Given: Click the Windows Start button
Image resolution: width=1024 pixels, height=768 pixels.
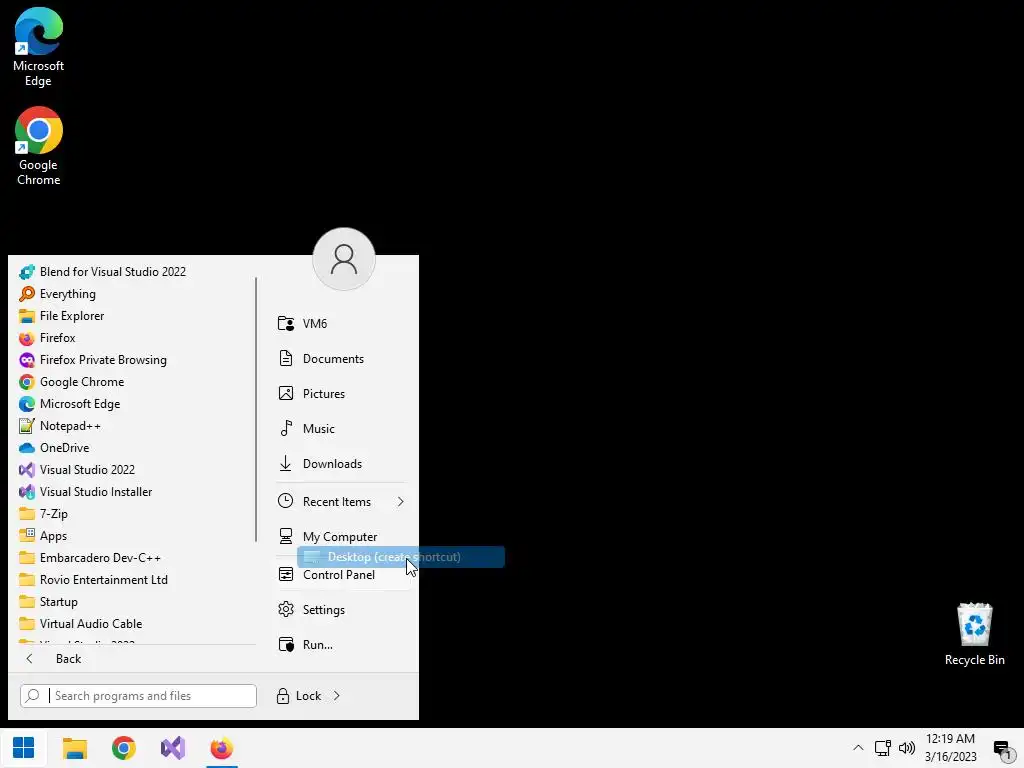Looking at the screenshot, I should pyautogui.click(x=24, y=748).
